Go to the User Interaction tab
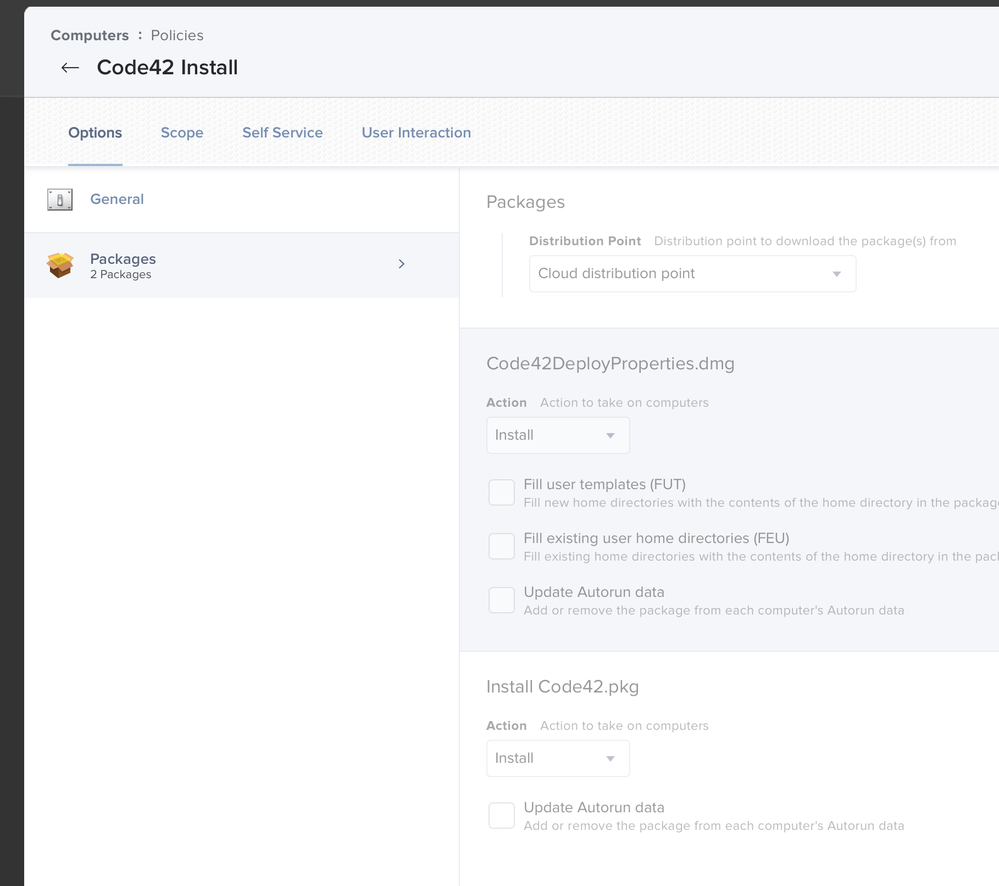The height and width of the screenshot is (886, 999). pos(416,132)
